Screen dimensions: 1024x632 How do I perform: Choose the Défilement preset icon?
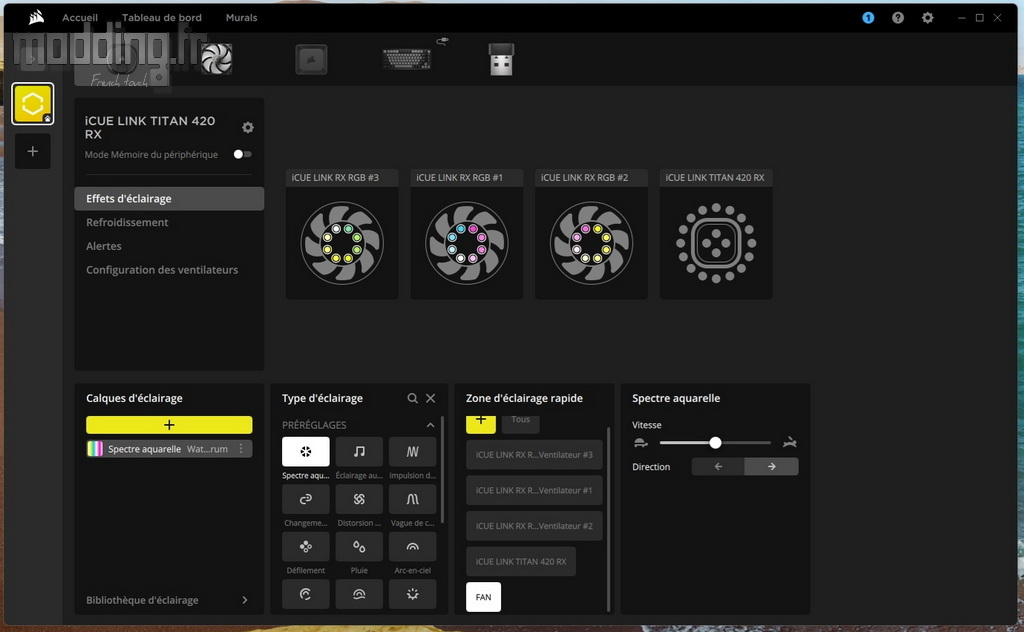(x=306, y=546)
